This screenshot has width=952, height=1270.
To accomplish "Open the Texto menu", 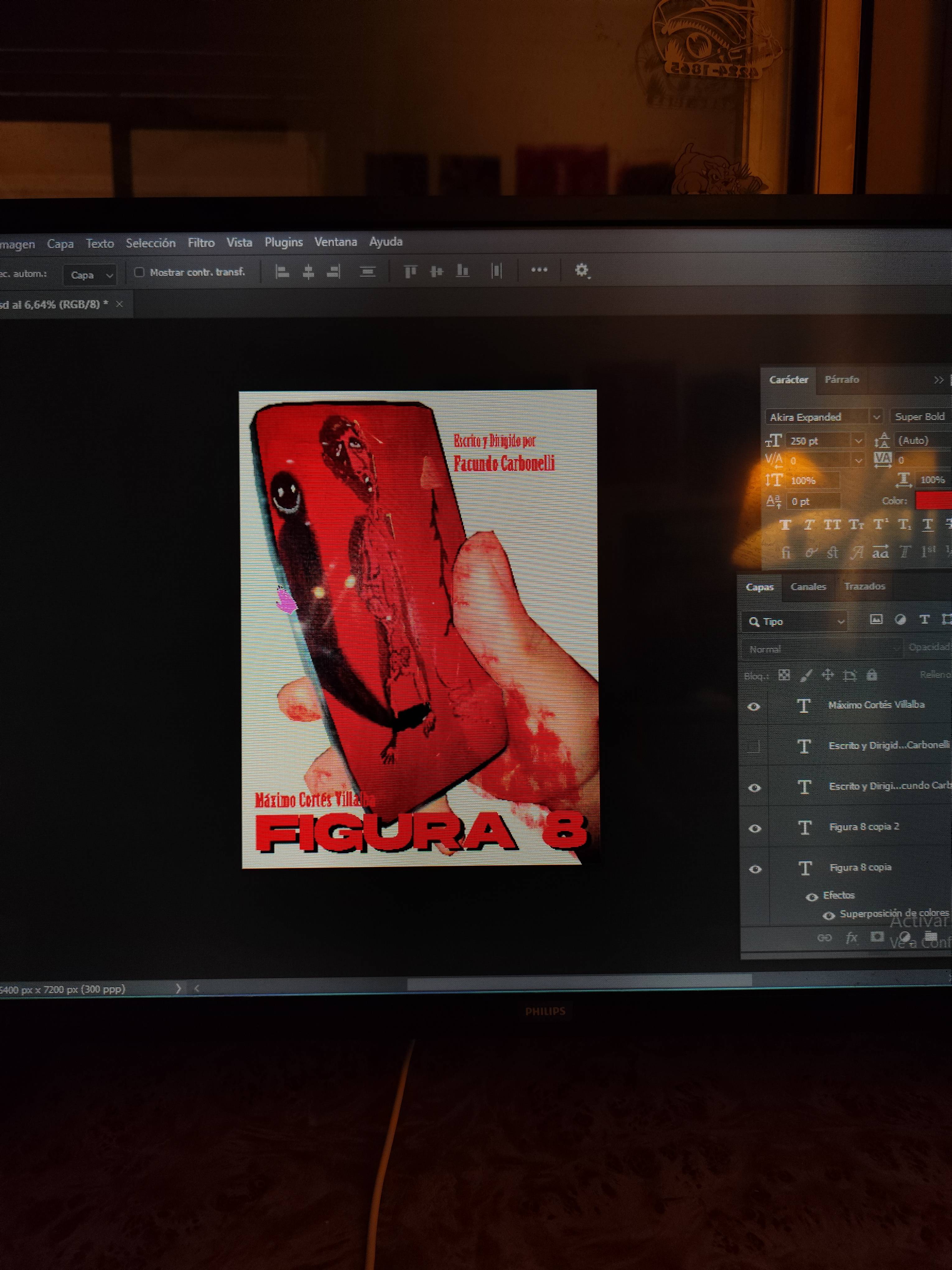I will point(100,243).
